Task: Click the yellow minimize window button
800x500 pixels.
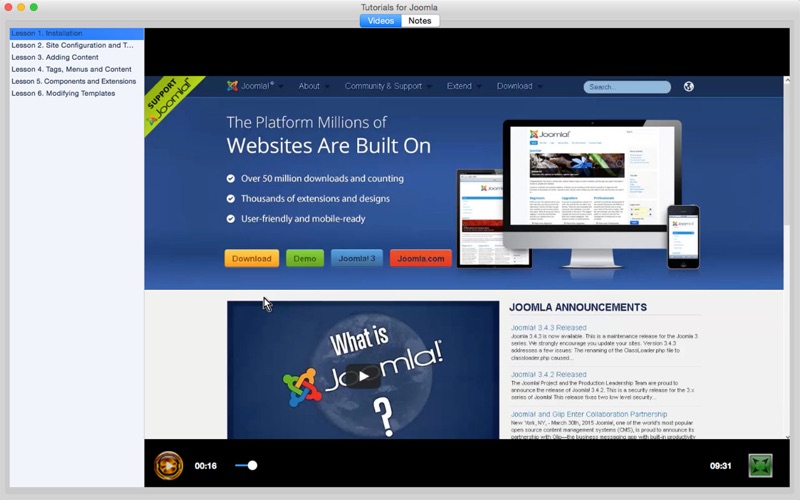Action: 21,7
